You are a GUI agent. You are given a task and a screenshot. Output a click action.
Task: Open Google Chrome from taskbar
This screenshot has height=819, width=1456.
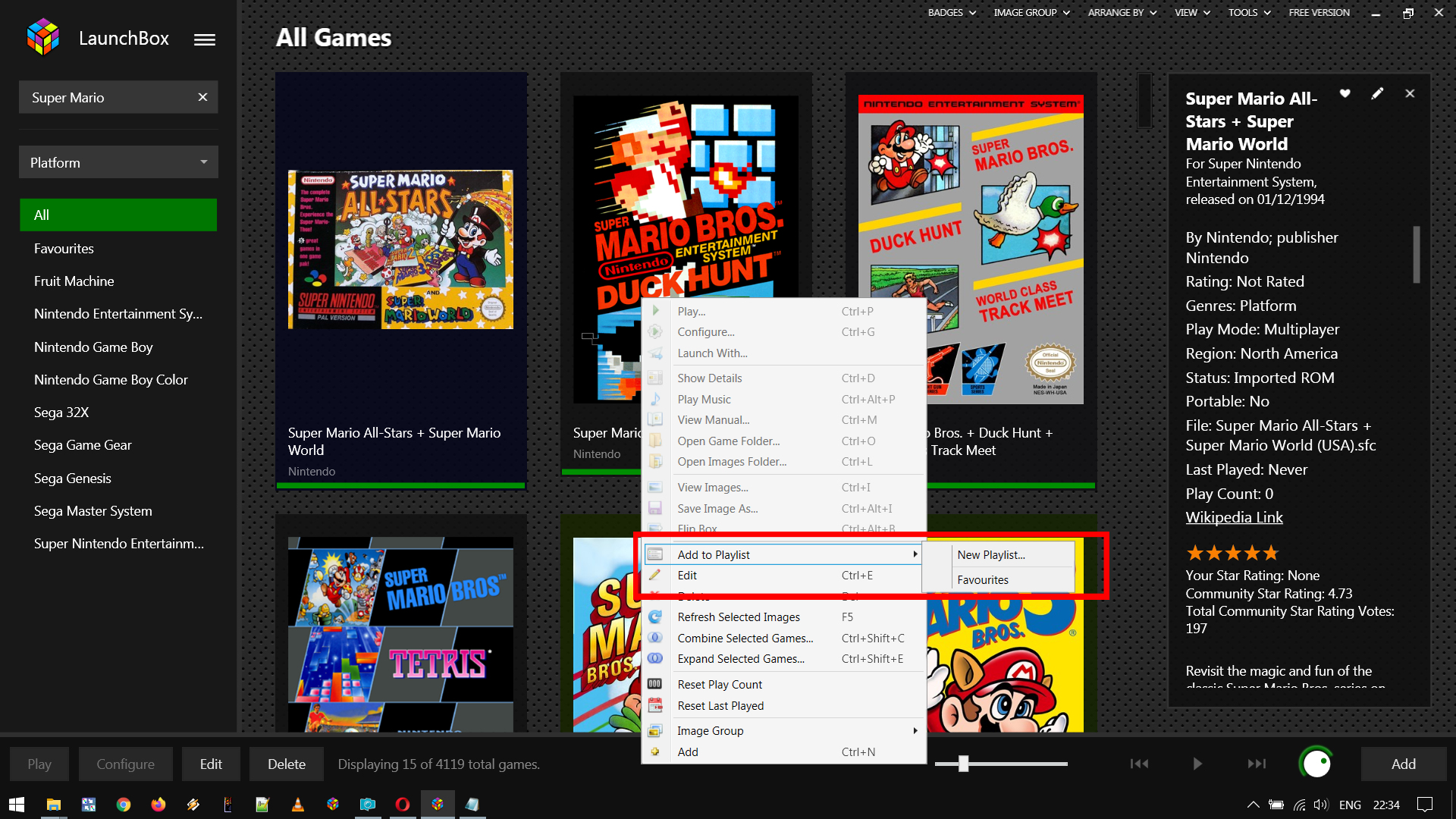(124, 805)
